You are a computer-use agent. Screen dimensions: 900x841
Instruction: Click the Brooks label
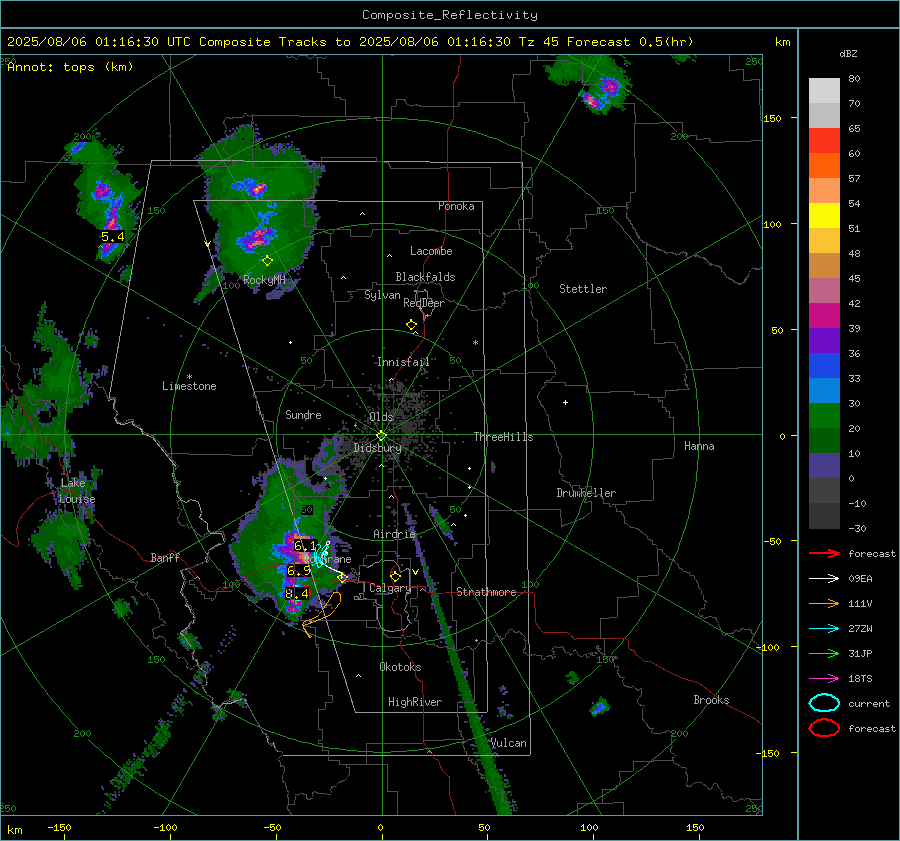pos(711,700)
